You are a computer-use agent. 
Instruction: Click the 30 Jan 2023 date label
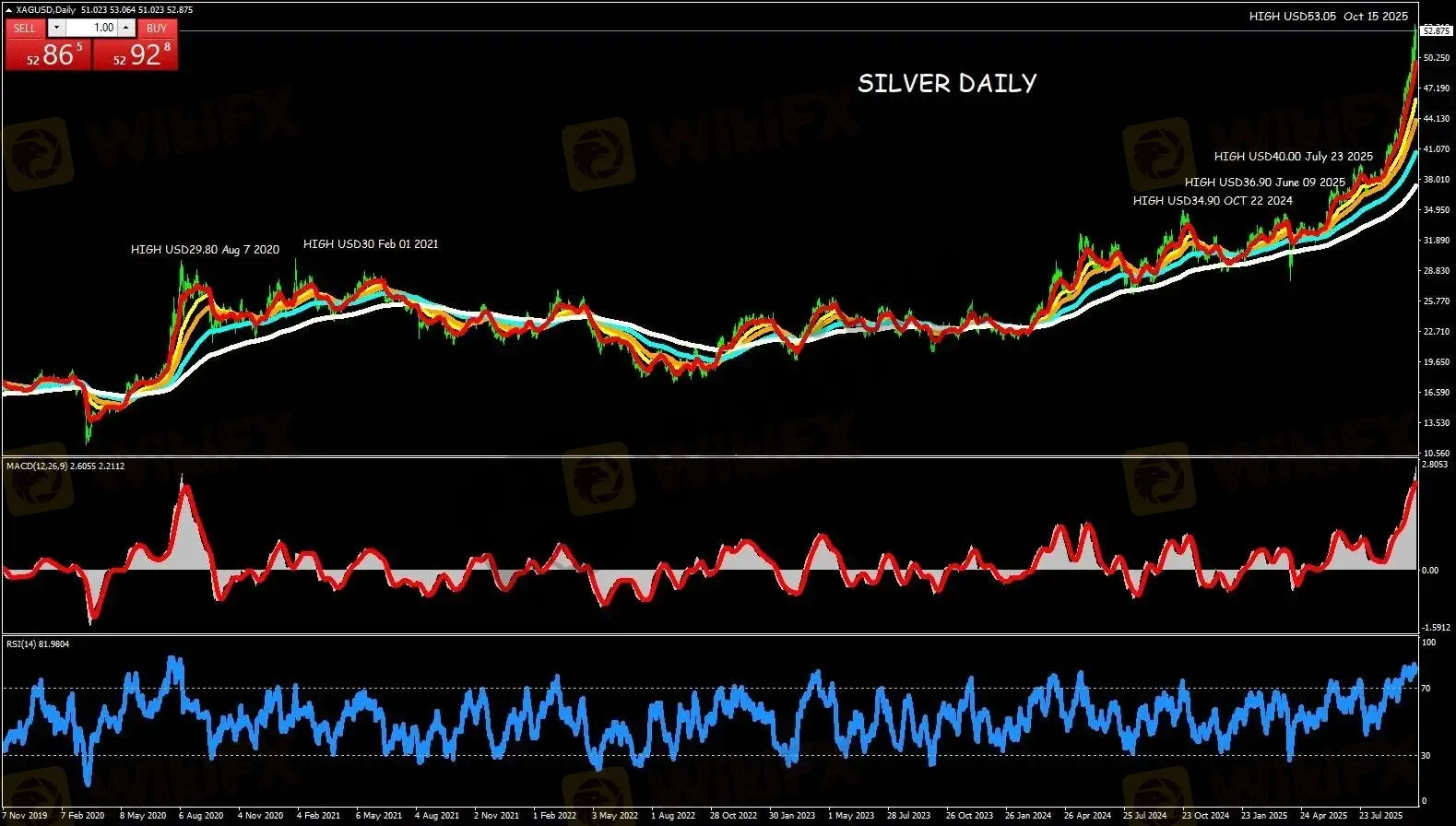(792, 816)
